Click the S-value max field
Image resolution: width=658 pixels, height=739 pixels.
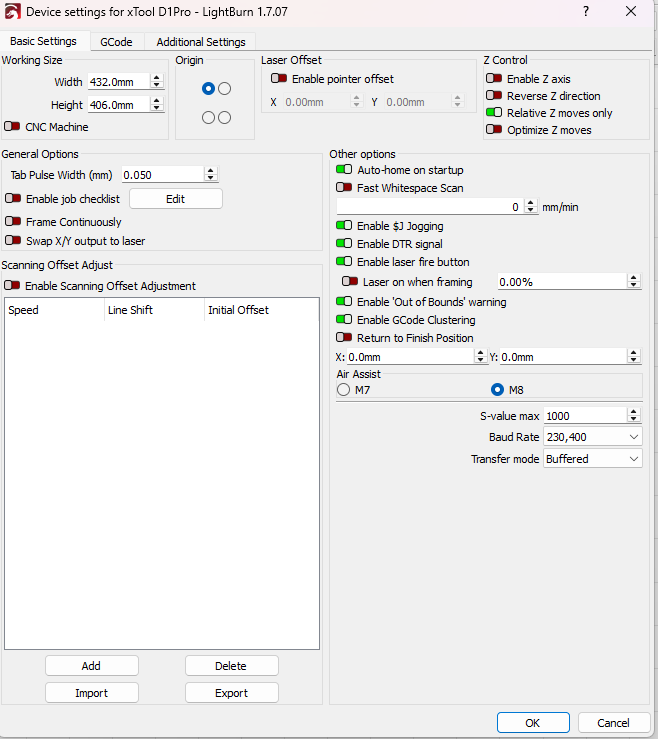(x=585, y=416)
